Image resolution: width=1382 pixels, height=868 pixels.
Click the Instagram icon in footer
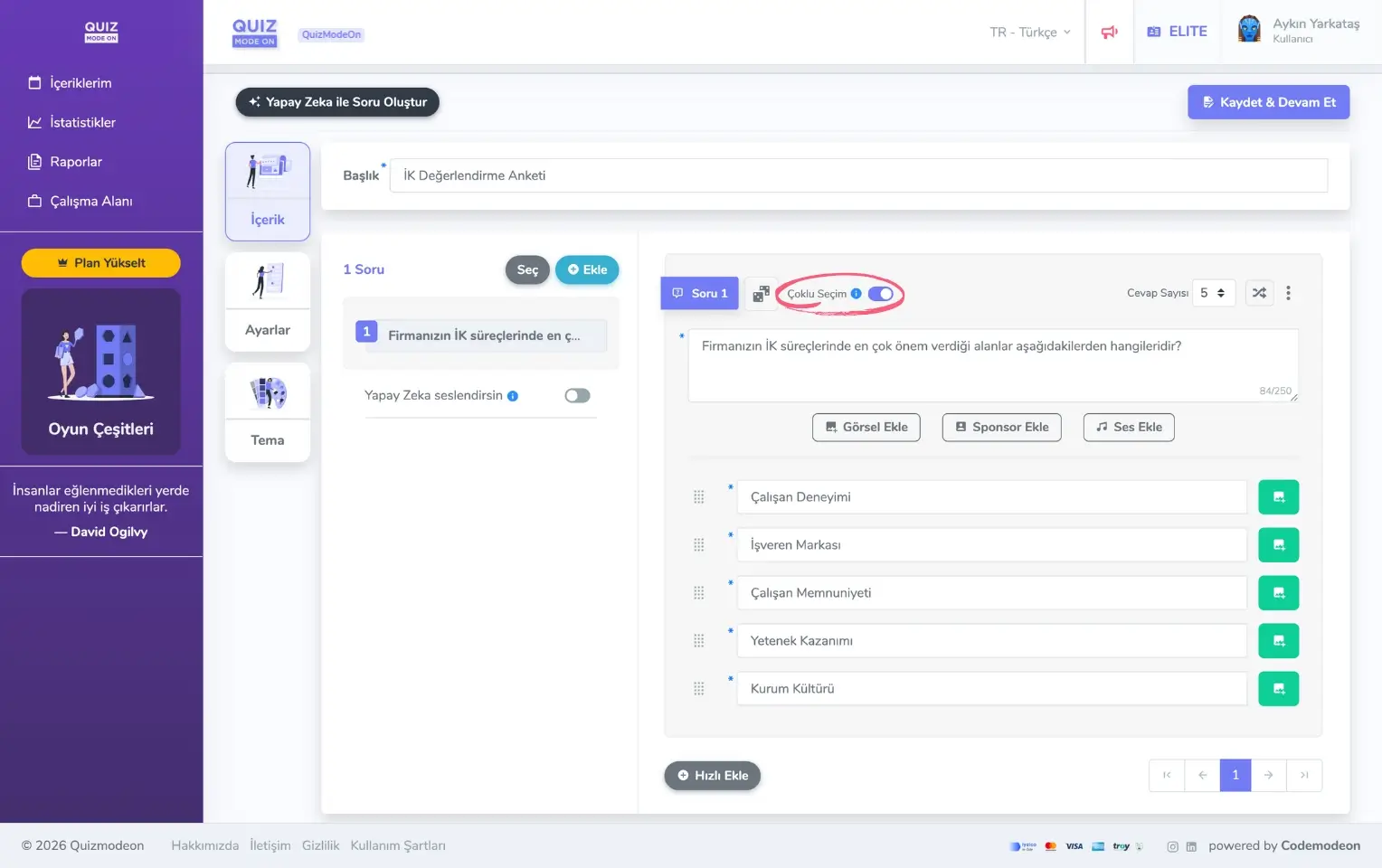pyautogui.click(x=1172, y=846)
